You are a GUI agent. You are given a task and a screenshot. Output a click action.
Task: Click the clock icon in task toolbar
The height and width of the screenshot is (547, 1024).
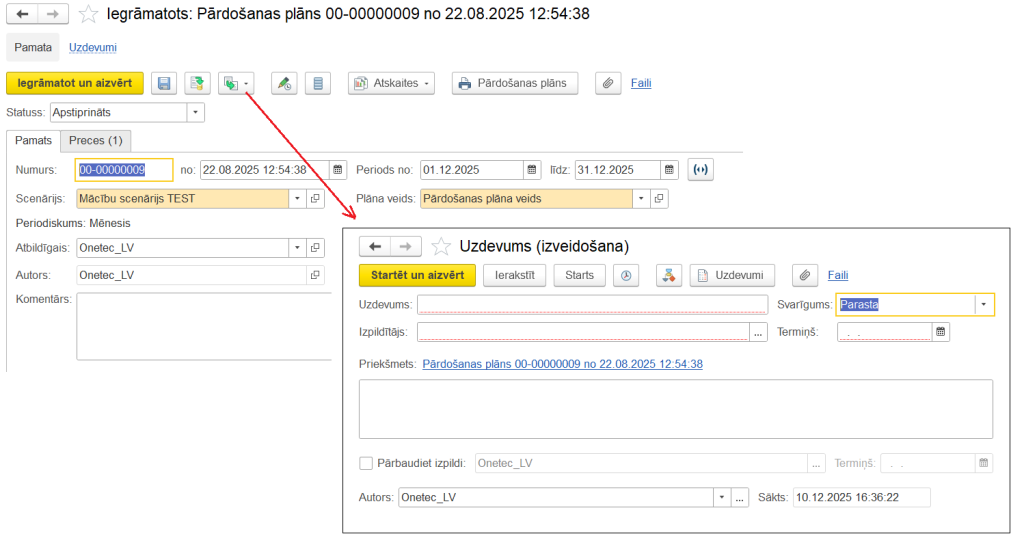[x=628, y=275]
